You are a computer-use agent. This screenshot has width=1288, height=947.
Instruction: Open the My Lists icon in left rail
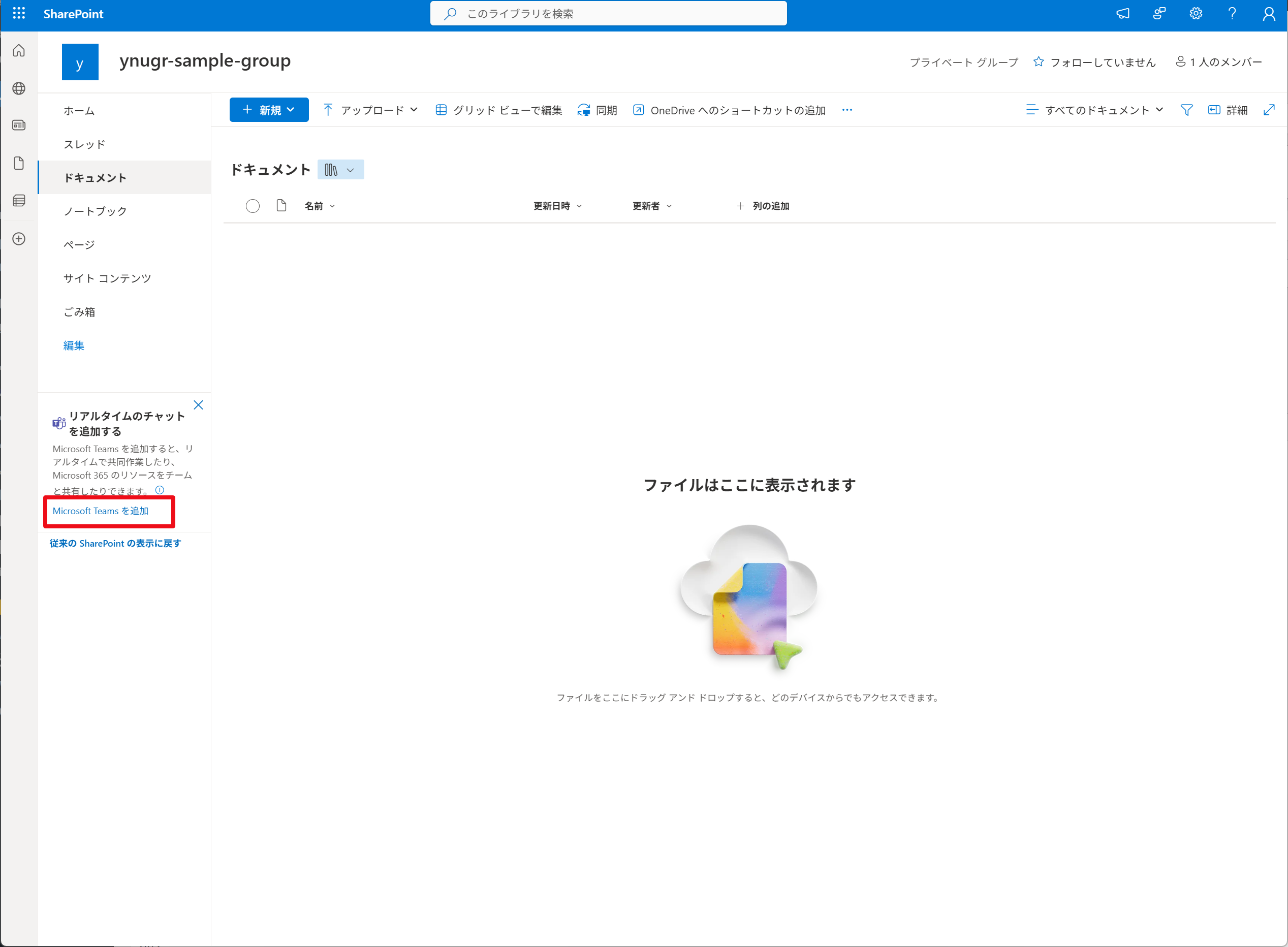pos(19,201)
